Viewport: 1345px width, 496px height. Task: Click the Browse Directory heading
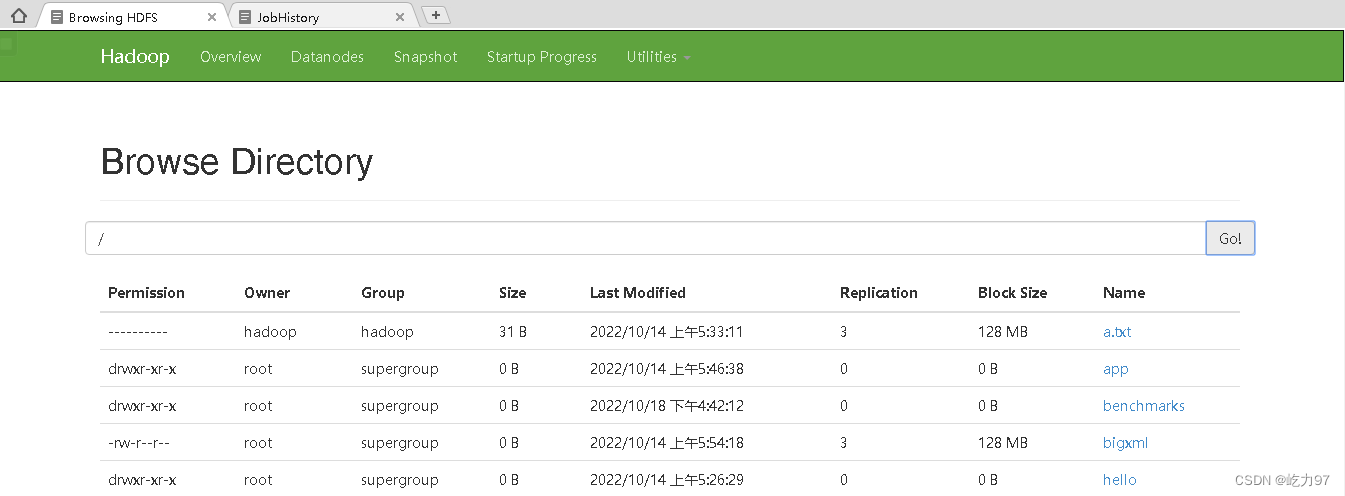(237, 161)
